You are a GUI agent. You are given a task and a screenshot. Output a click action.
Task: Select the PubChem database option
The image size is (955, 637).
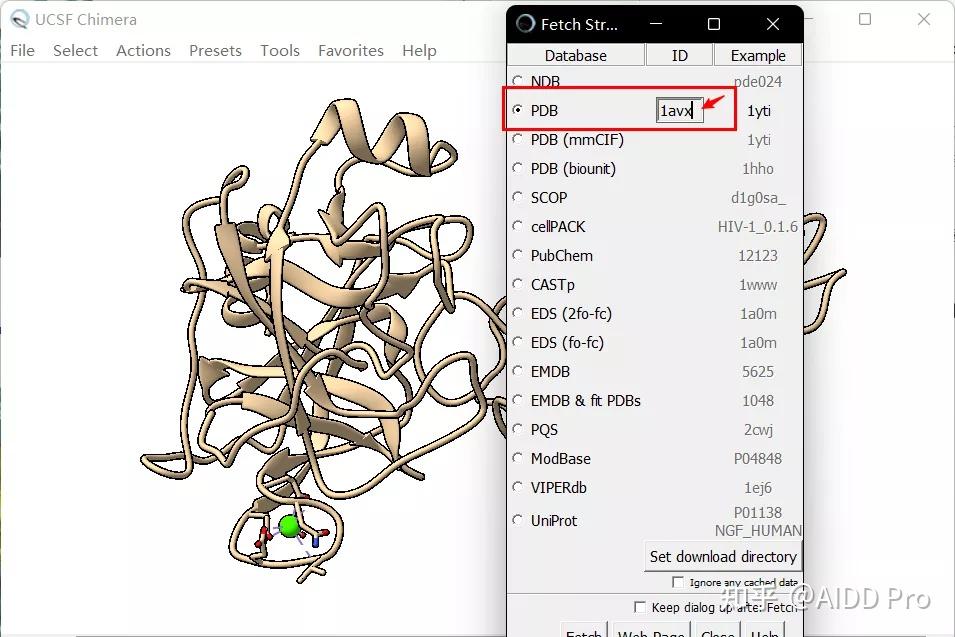point(517,255)
